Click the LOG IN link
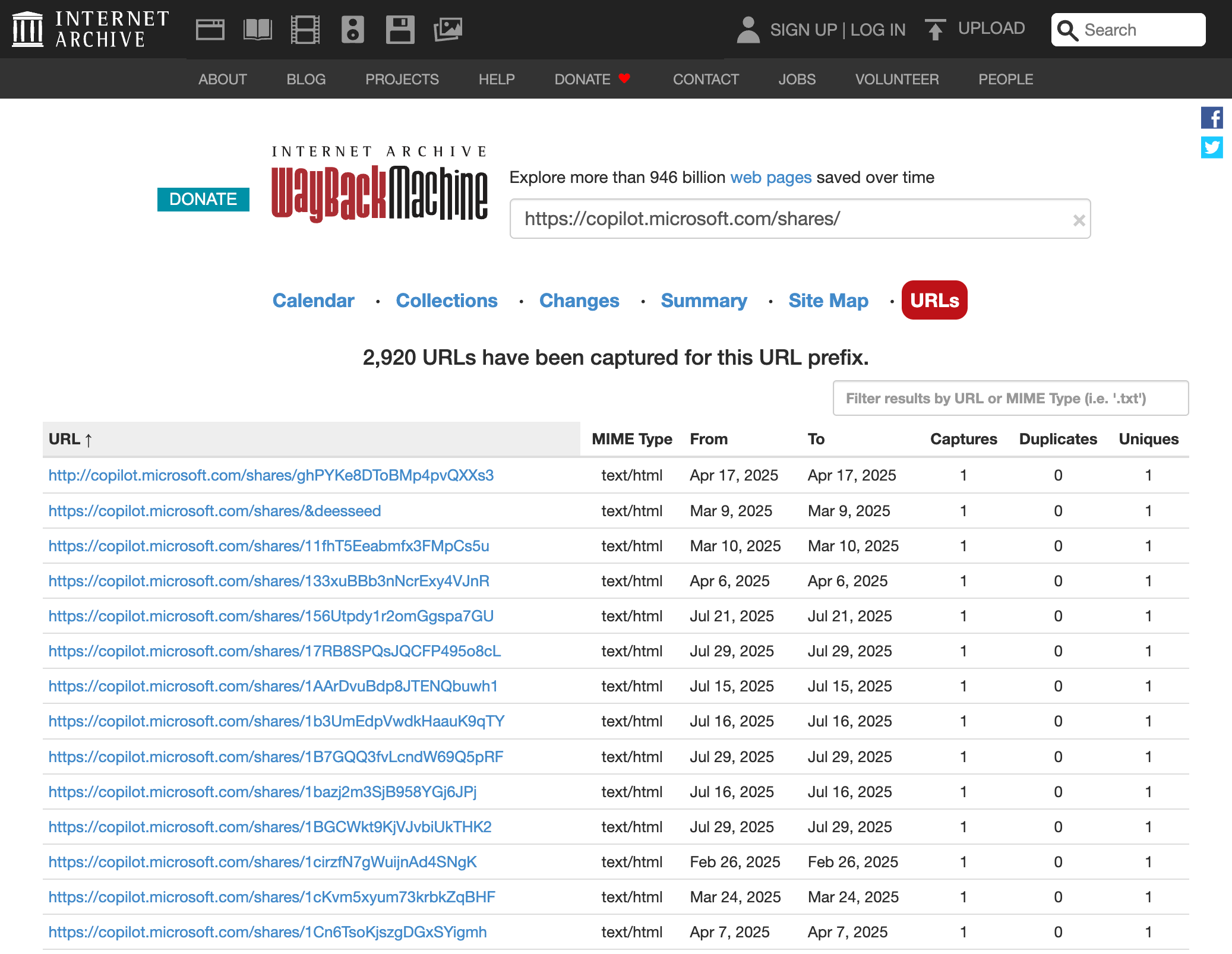This screenshot has width=1232, height=954. [x=878, y=30]
